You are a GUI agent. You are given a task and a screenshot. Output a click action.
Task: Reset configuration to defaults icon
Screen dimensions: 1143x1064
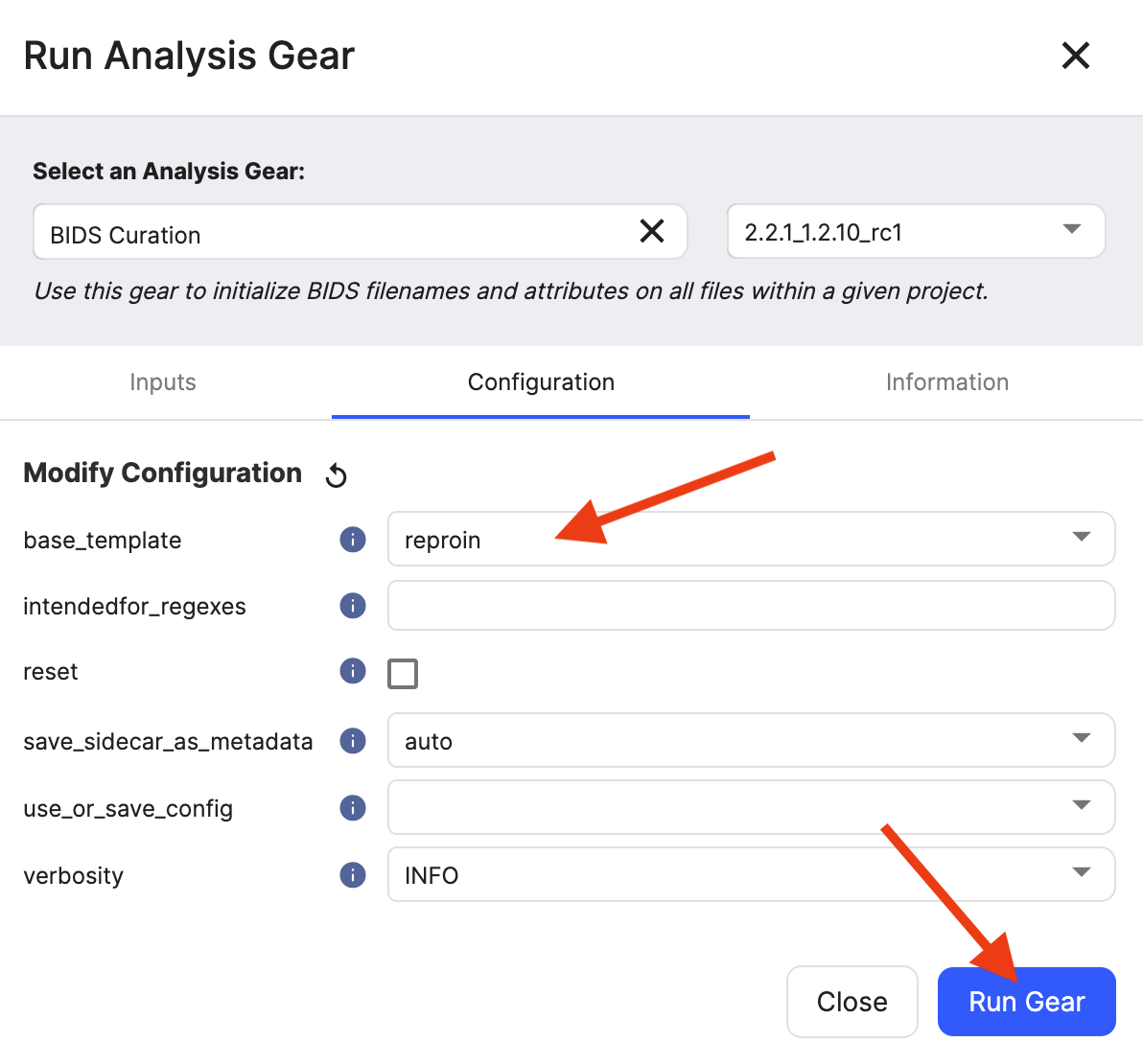336,474
